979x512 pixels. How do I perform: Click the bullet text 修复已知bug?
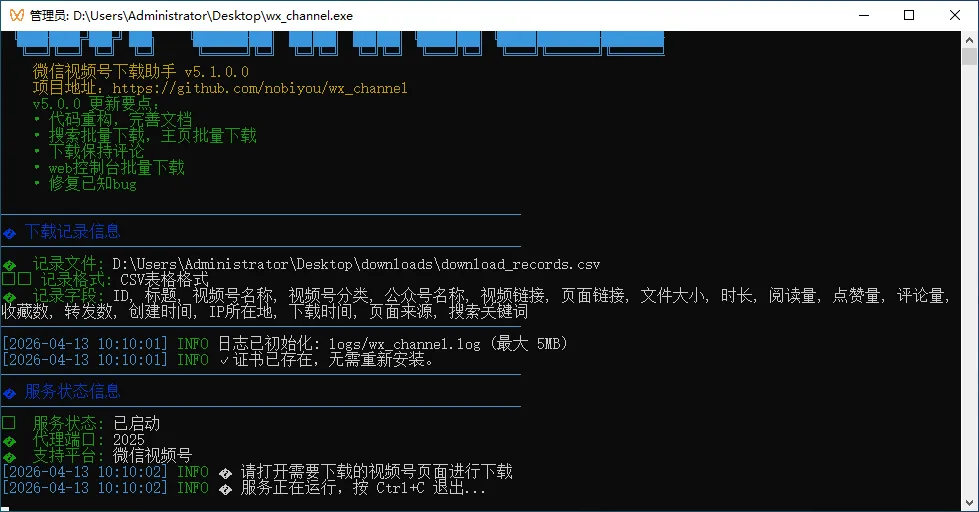[x=92, y=184]
